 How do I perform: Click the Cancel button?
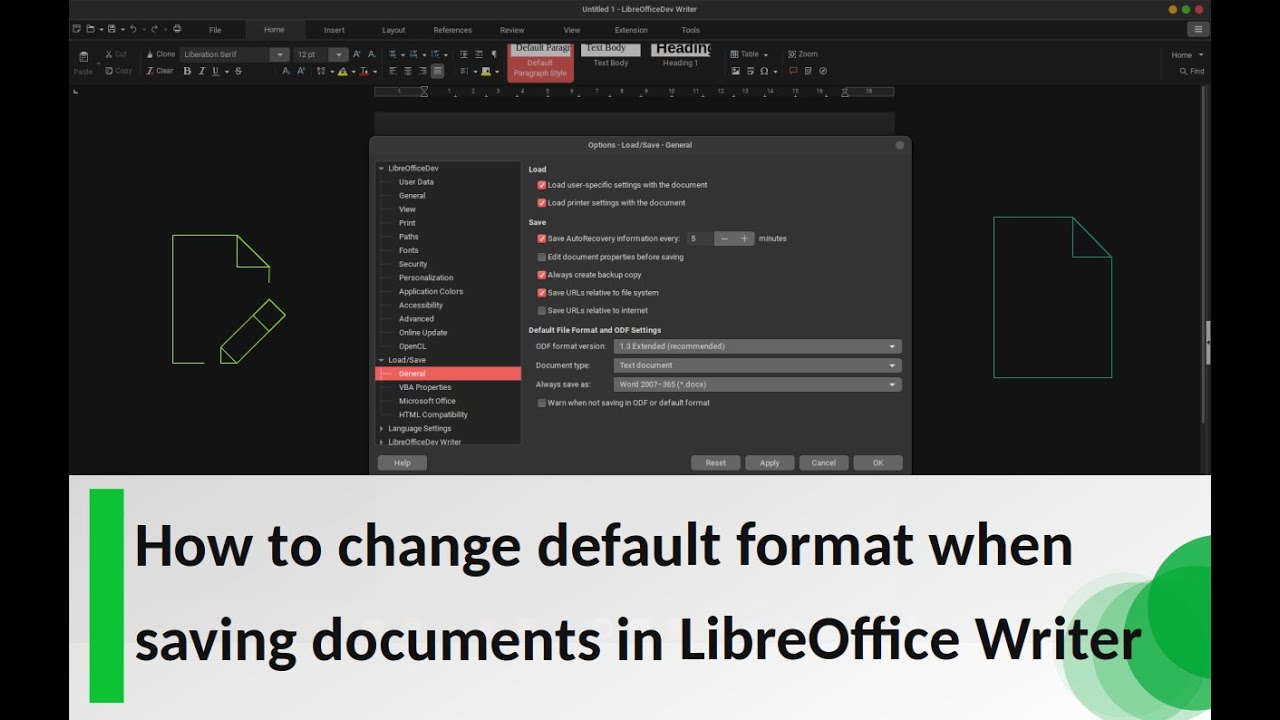coord(824,463)
